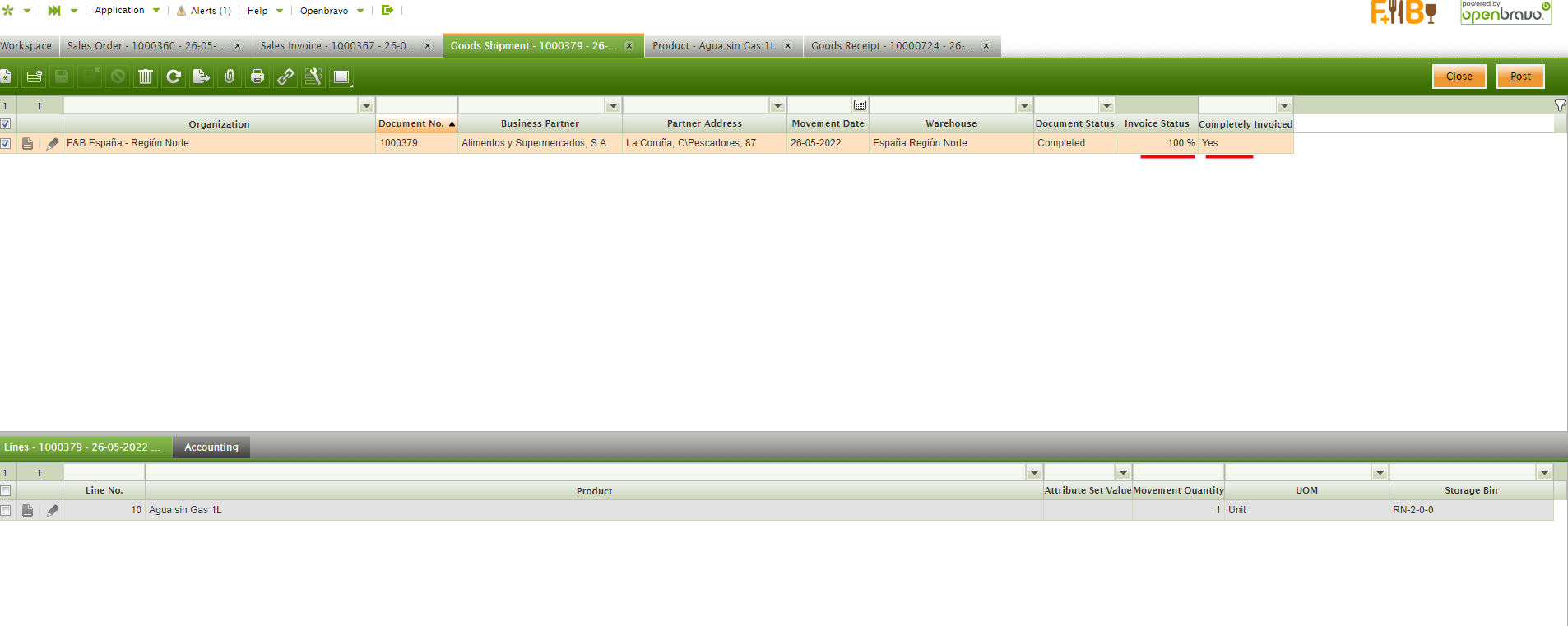Close the Goods Receipt tab
This screenshot has height=626, width=1568.
(986, 46)
